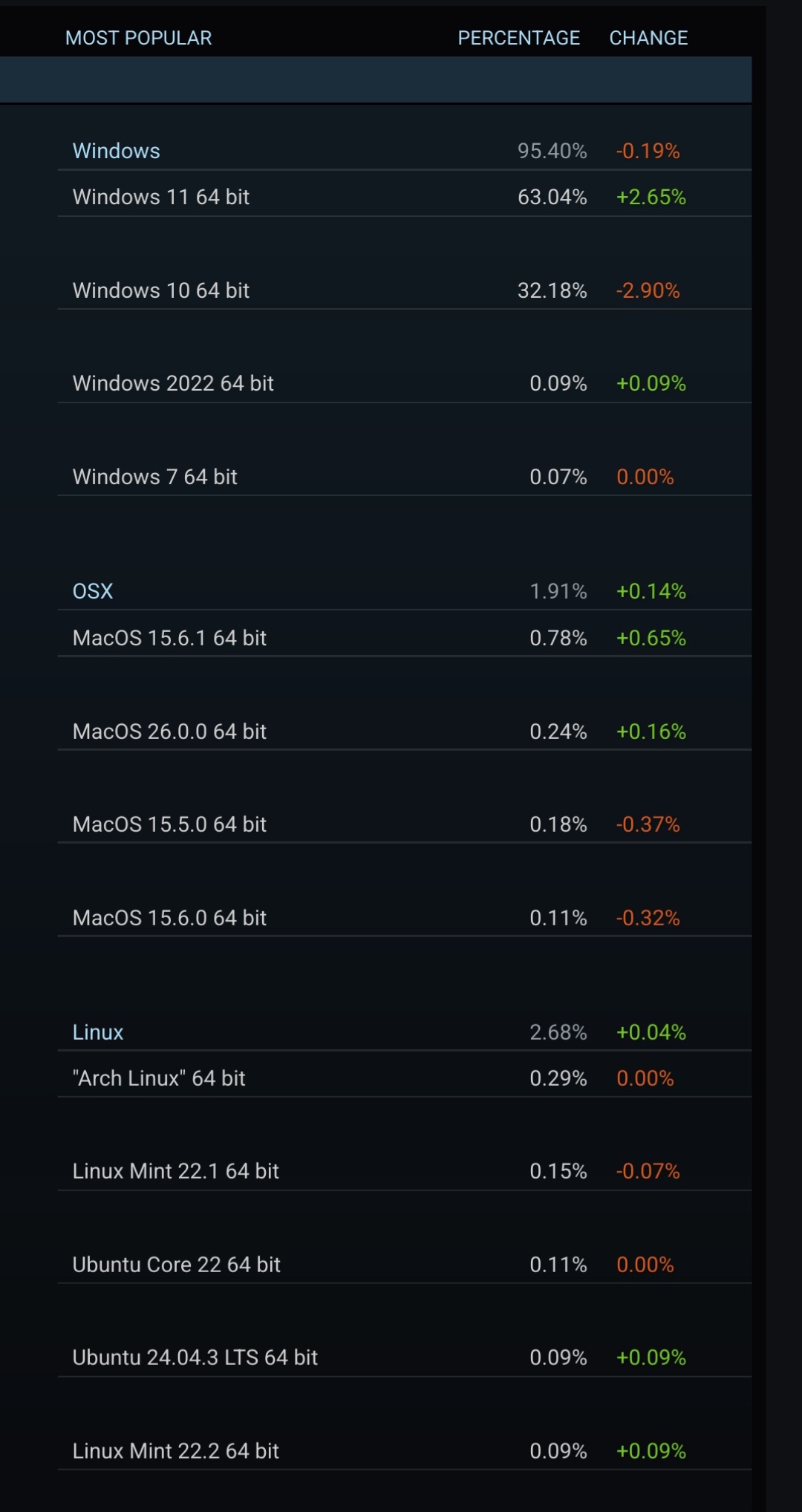
Task: Select the "Arch Linux" 64 bit entry
Action: [x=159, y=1078]
